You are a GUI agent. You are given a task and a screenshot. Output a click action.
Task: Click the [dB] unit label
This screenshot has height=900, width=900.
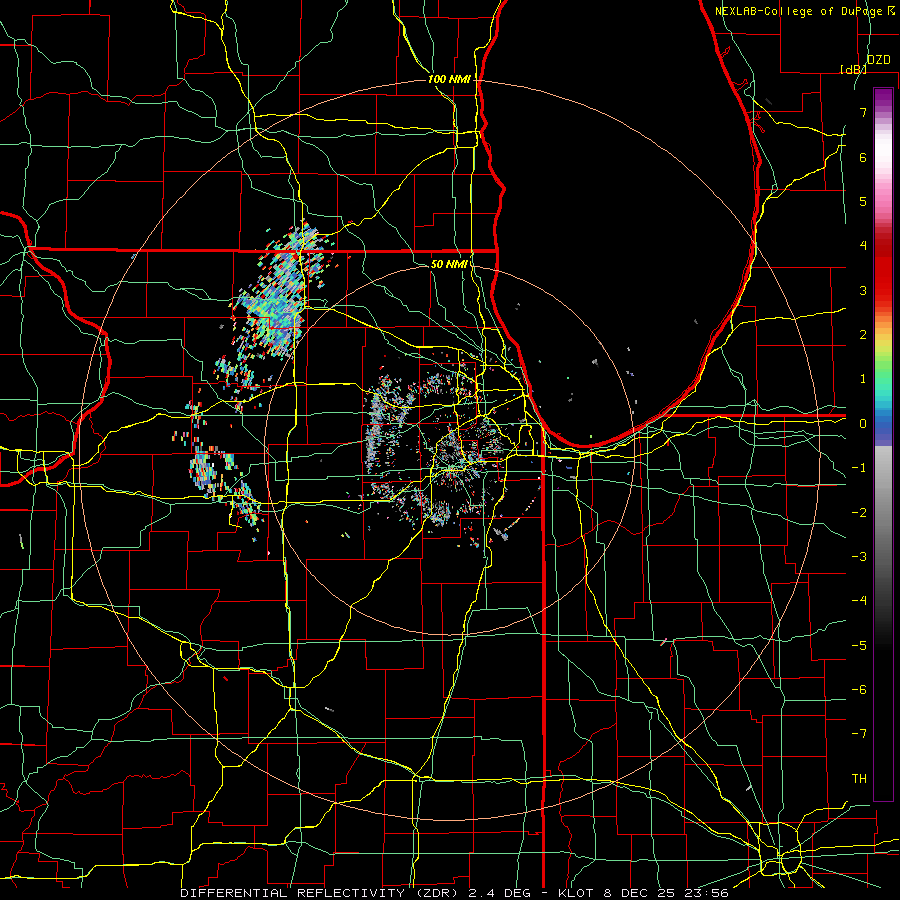(853, 69)
